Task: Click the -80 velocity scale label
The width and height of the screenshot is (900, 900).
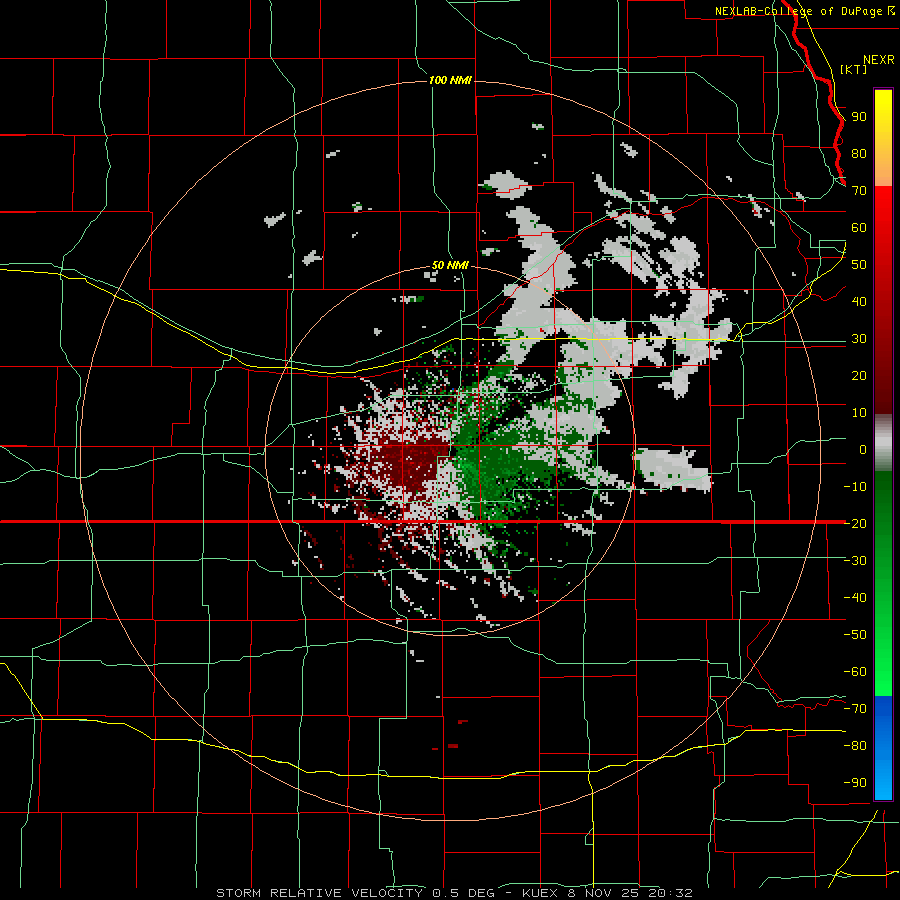Action: pos(855,746)
